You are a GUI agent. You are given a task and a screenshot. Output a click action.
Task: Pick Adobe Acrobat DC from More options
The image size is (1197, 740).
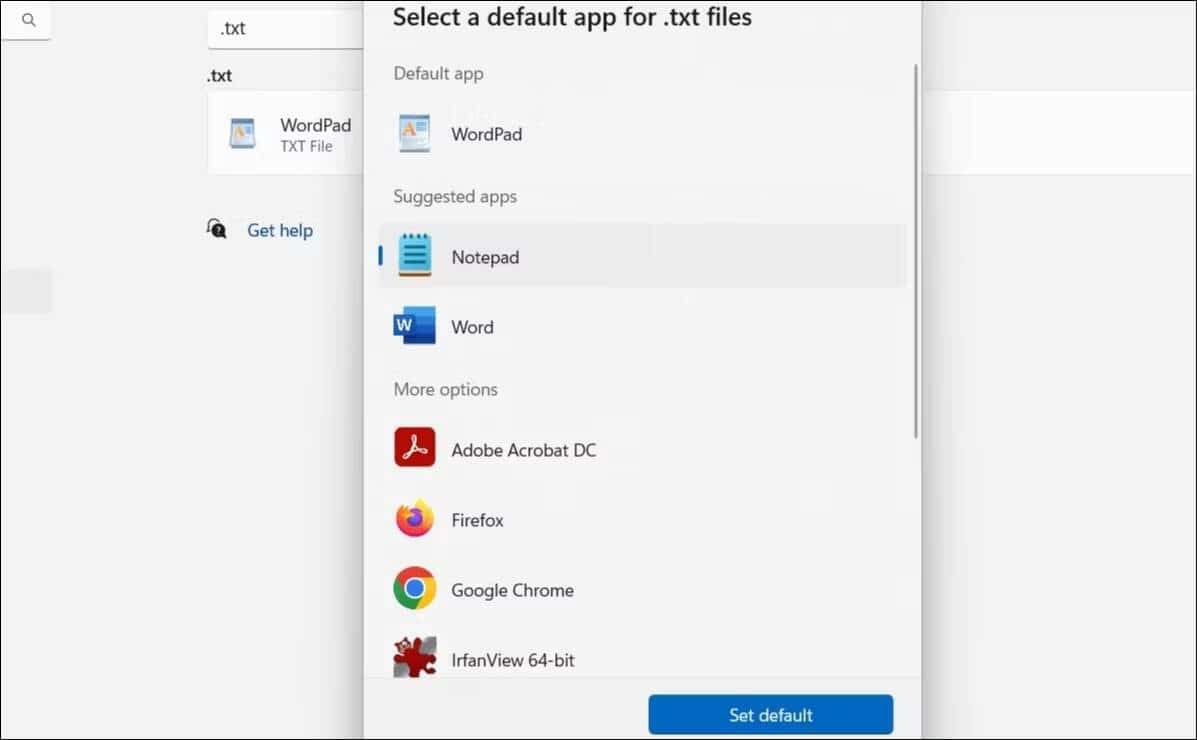coord(524,449)
